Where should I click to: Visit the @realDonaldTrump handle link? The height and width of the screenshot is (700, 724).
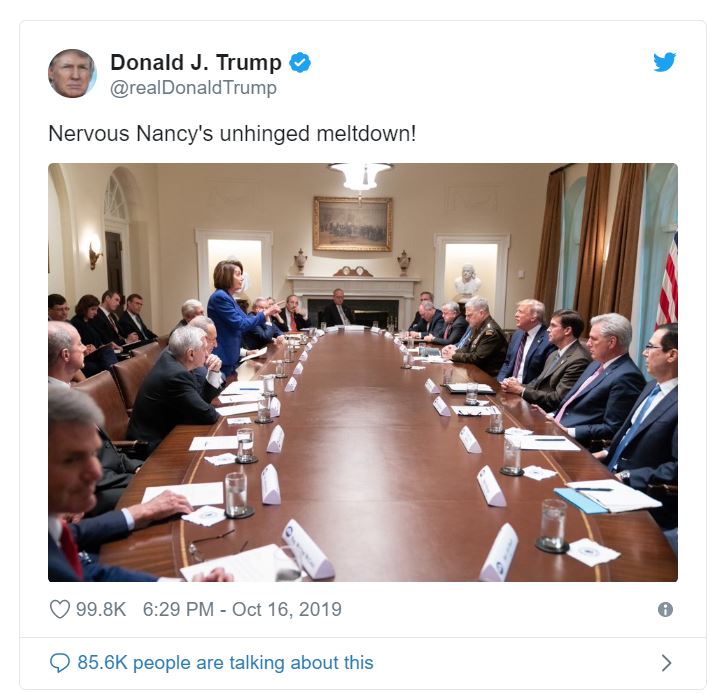pyautogui.click(x=193, y=88)
